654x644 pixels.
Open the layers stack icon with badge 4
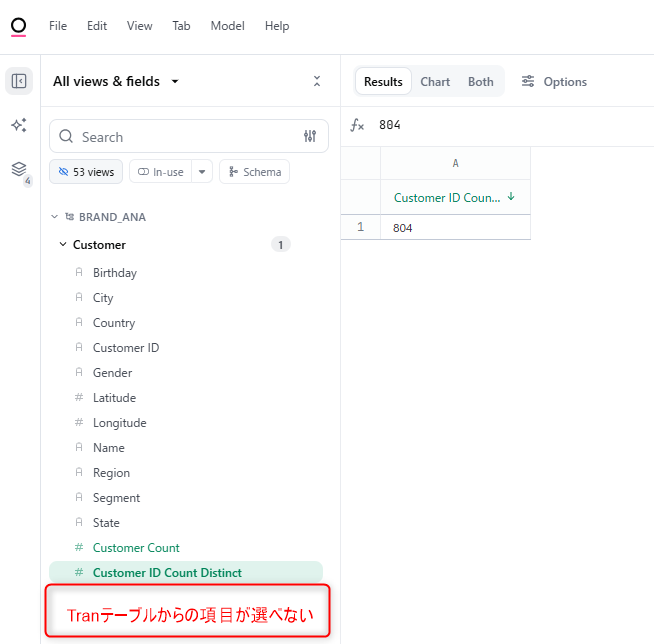20,171
